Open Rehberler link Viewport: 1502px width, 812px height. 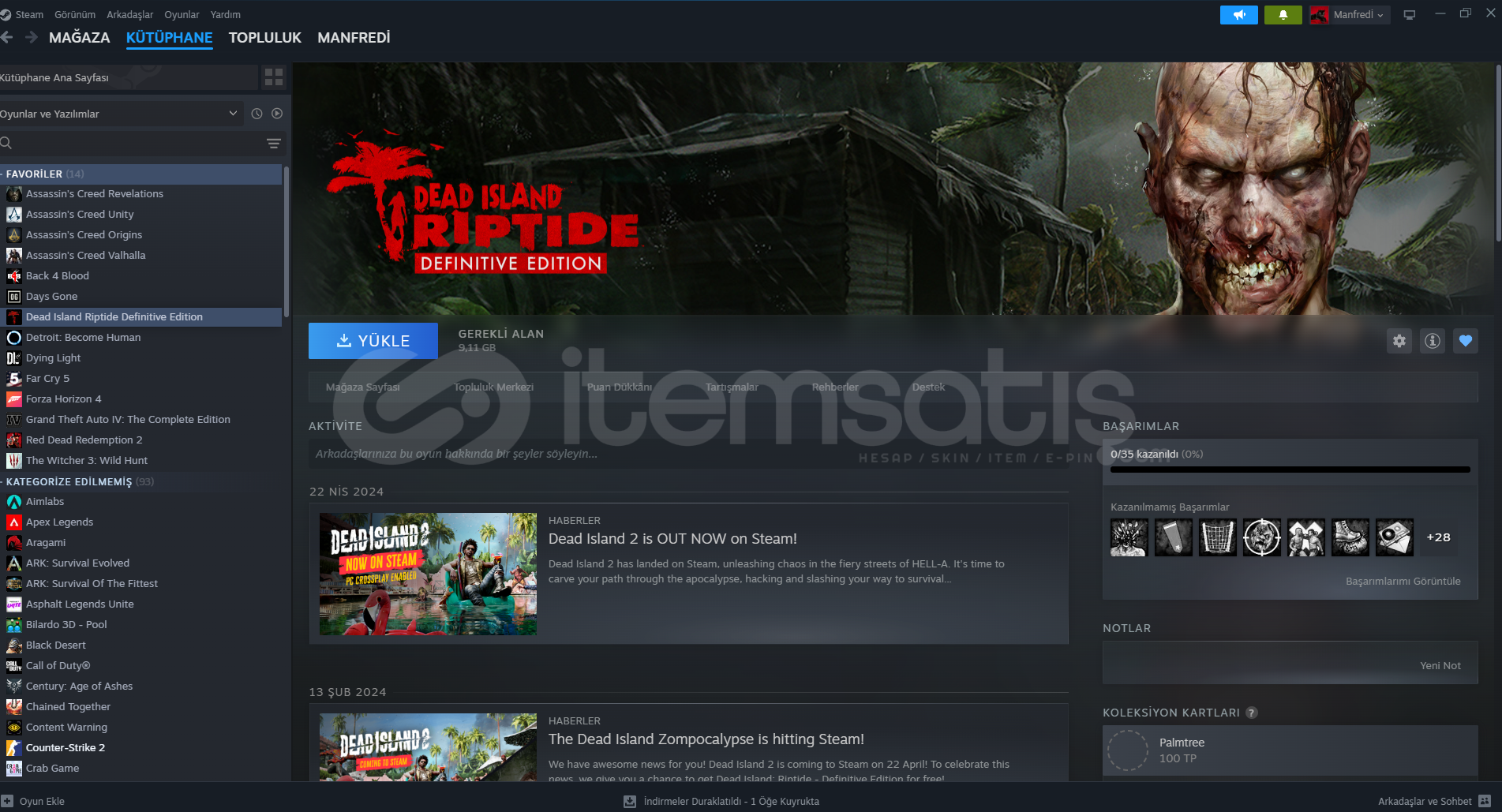click(x=835, y=387)
